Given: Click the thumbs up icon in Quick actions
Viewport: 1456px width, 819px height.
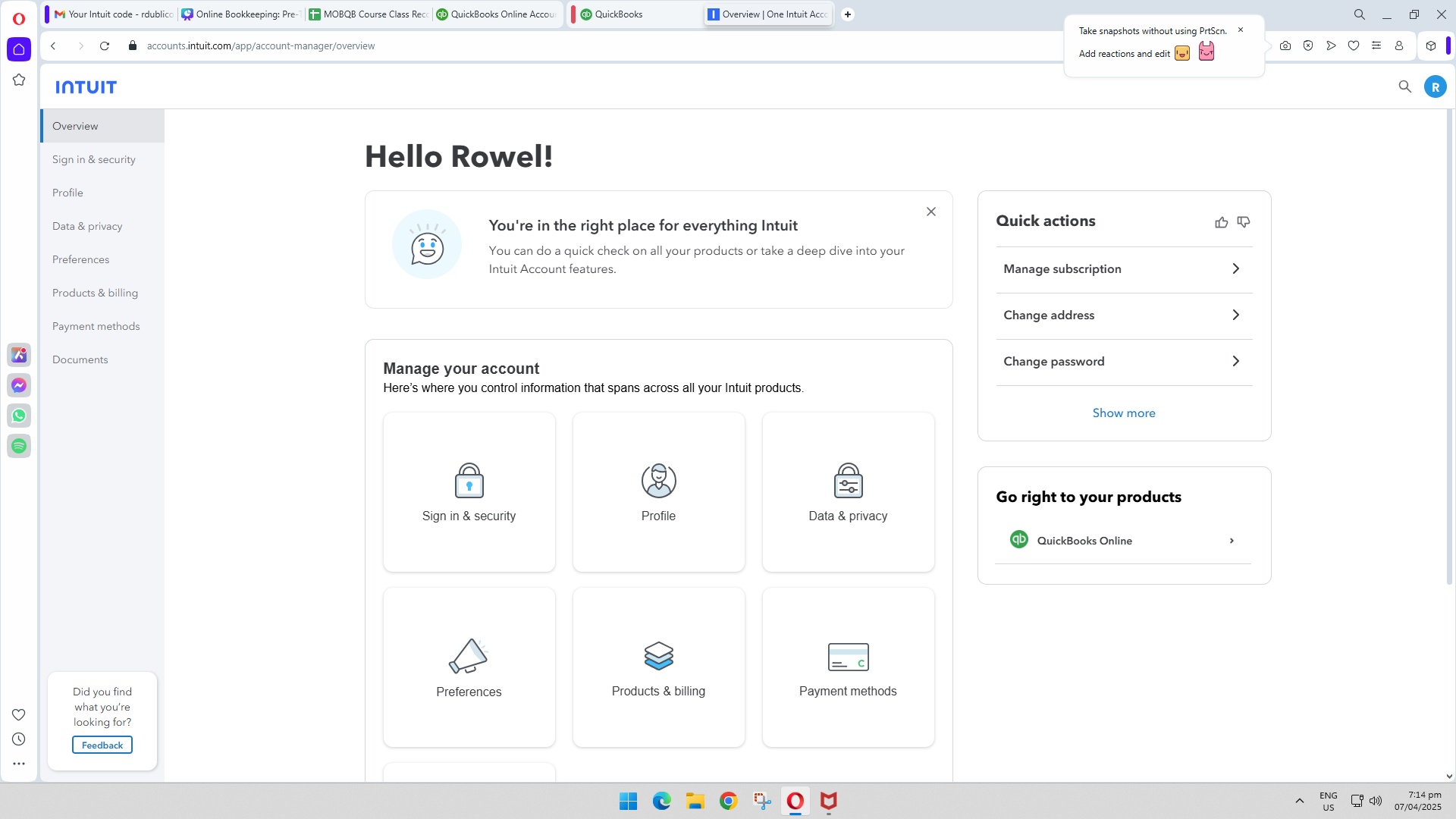Looking at the screenshot, I should click(1221, 222).
